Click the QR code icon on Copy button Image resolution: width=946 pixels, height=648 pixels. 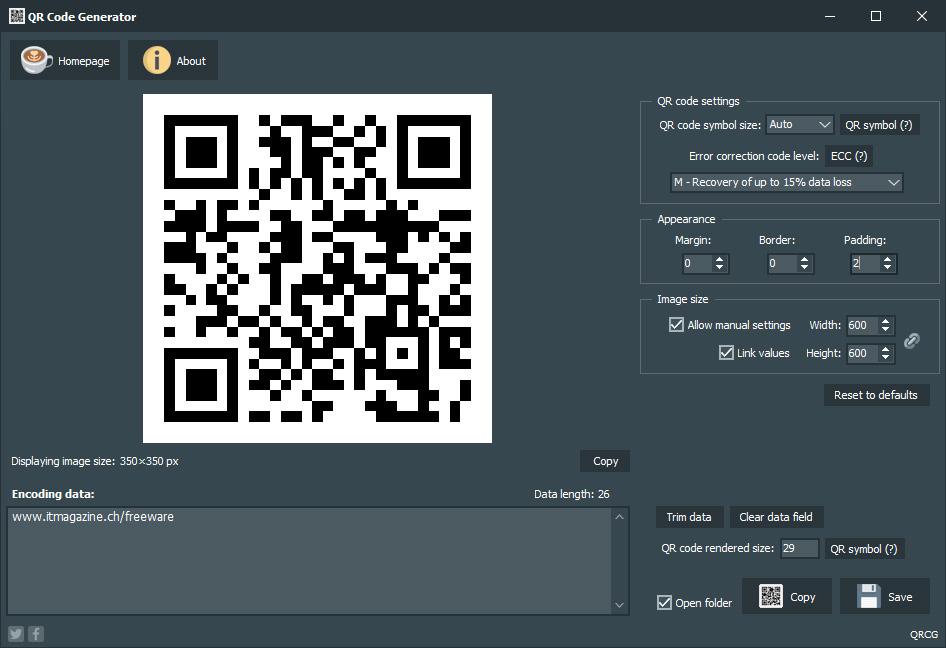771,595
